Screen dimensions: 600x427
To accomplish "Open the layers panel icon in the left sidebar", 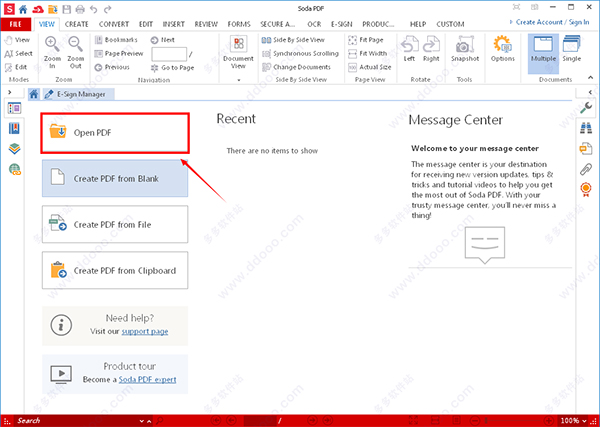I will tap(15, 149).
